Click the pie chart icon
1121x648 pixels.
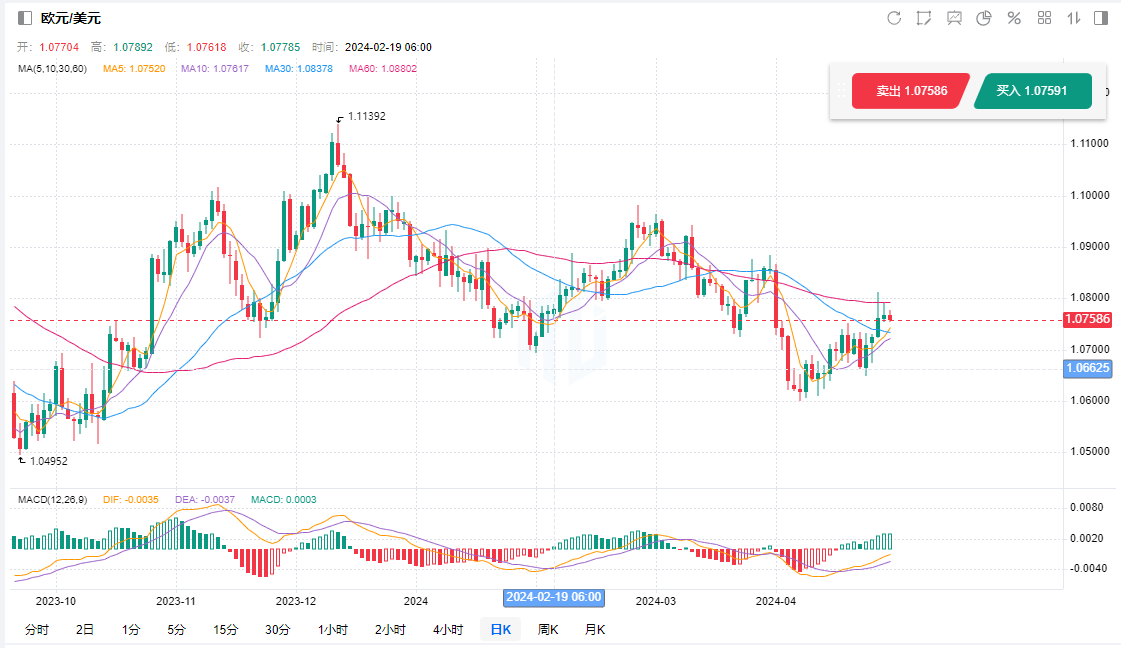coord(983,18)
